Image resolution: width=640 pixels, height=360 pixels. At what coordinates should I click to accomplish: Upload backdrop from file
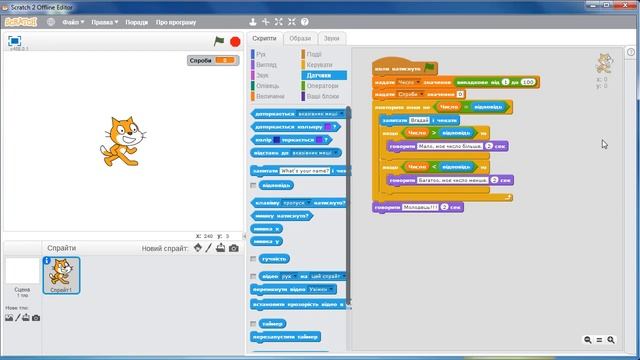pyautogui.click(x=26, y=318)
